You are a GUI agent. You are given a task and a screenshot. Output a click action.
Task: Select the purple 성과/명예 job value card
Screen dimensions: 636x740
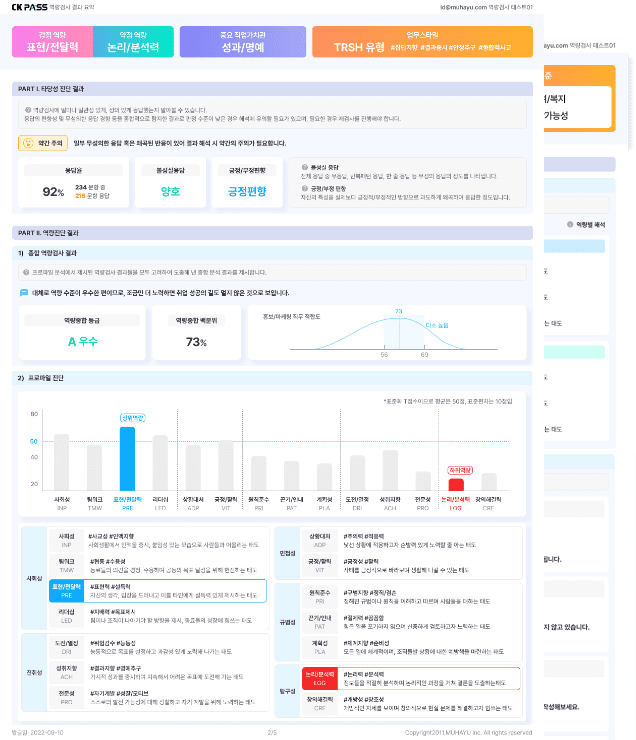coord(244,42)
